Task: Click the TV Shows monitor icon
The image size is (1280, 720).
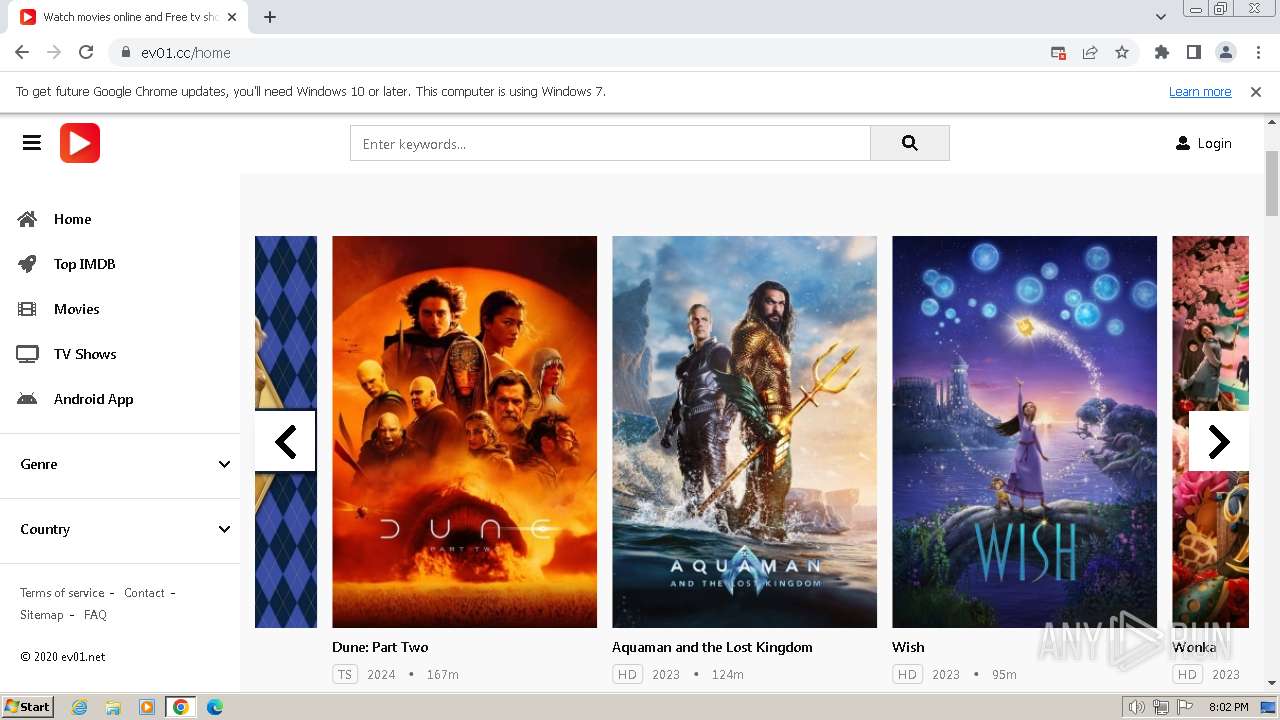Action: 27,354
